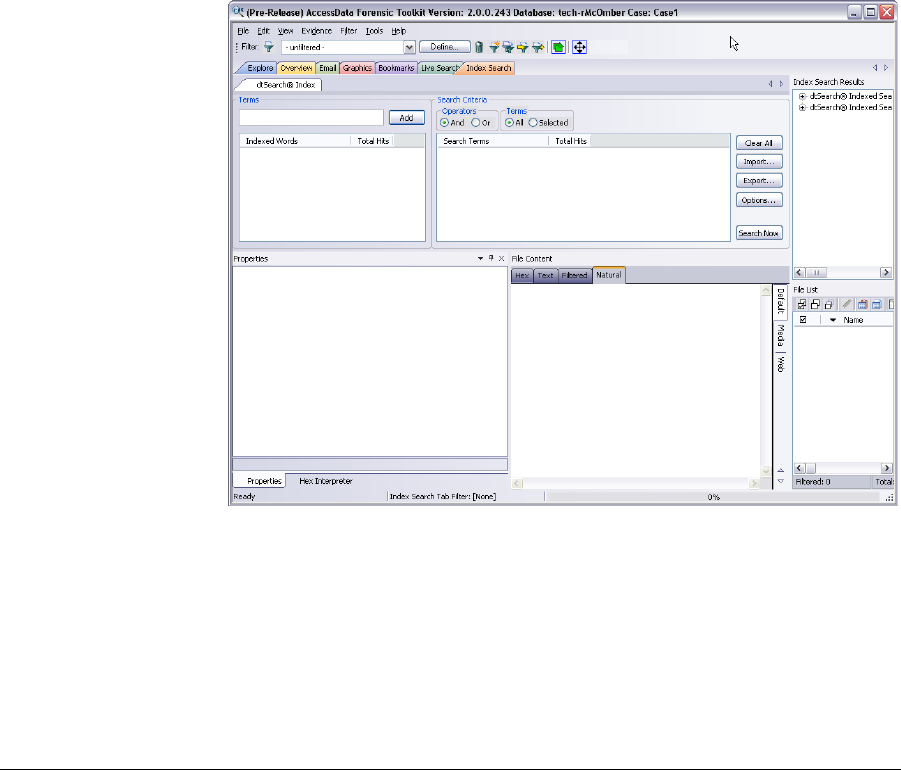
Task: Click right arrow beside dtSearch Index tab row
Action: click(x=781, y=84)
